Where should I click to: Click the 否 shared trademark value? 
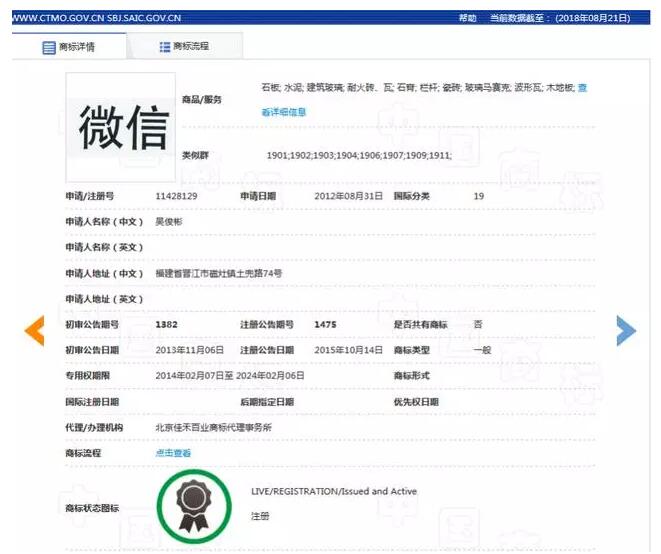coord(478,325)
